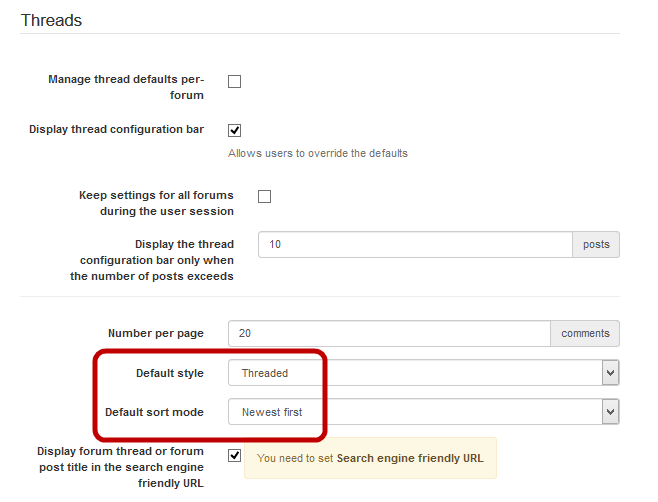Uncheck the search engine friendly URL title checkbox
This screenshot has height=502, width=658.
[234, 456]
